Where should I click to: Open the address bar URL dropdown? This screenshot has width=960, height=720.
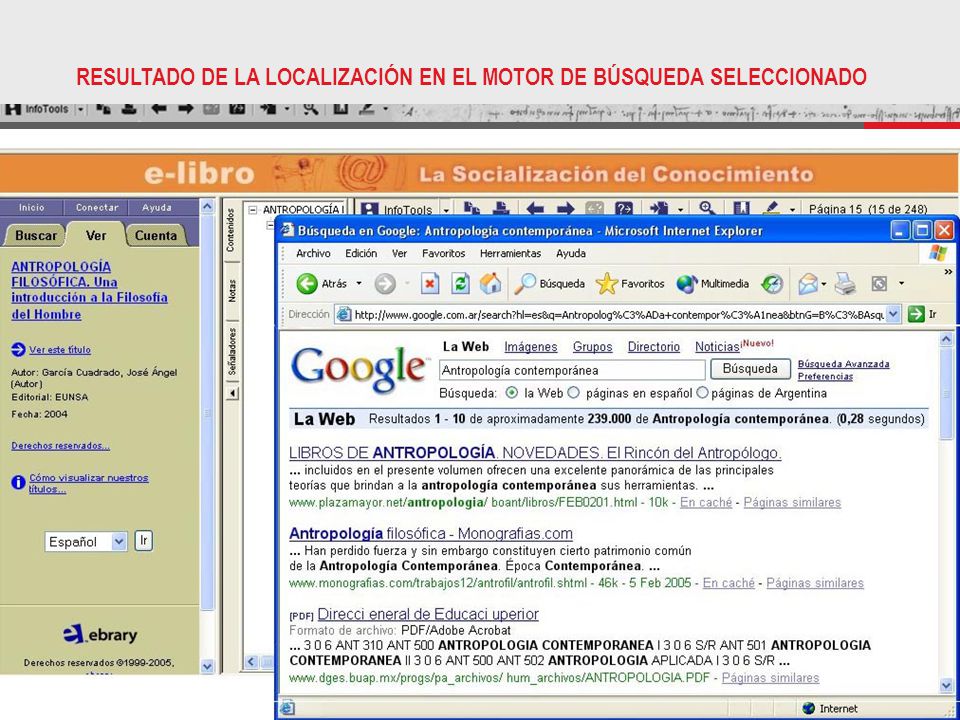coord(894,315)
